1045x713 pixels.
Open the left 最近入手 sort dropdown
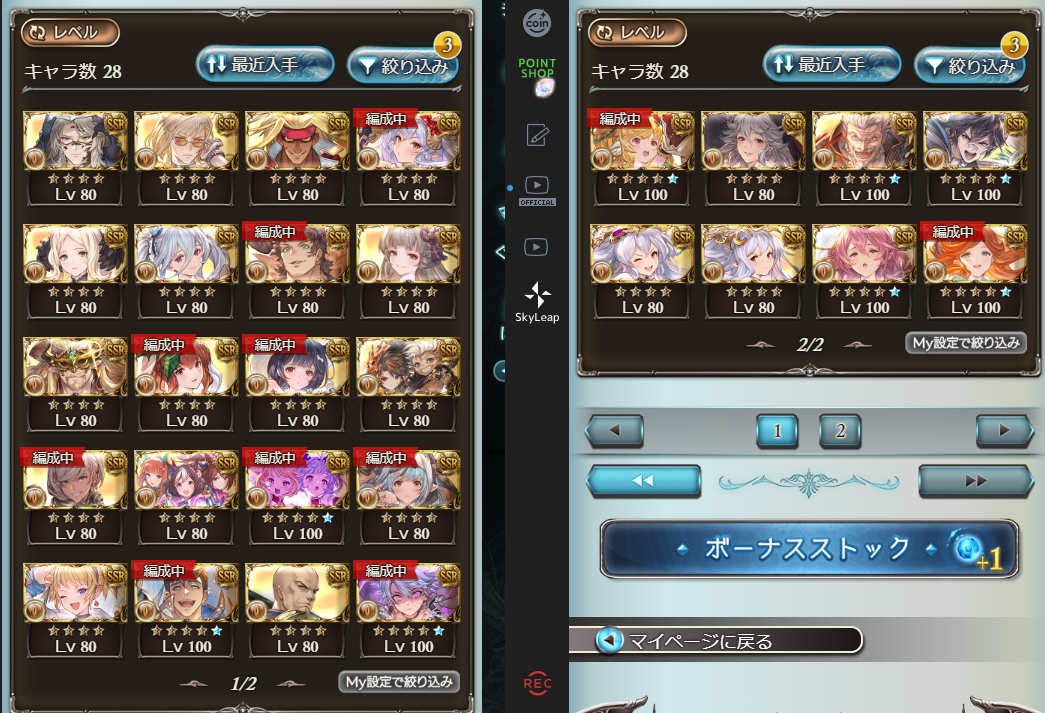click(265, 65)
